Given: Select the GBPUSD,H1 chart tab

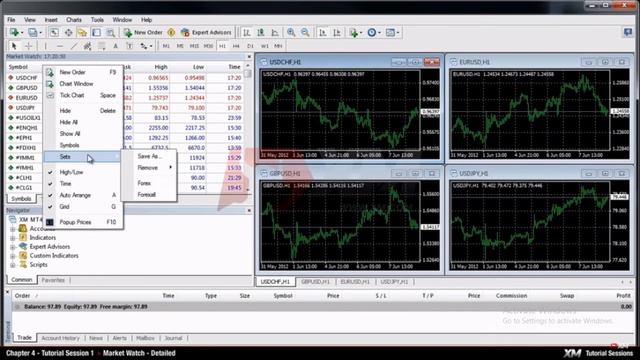Looking at the screenshot, I should coord(316,282).
